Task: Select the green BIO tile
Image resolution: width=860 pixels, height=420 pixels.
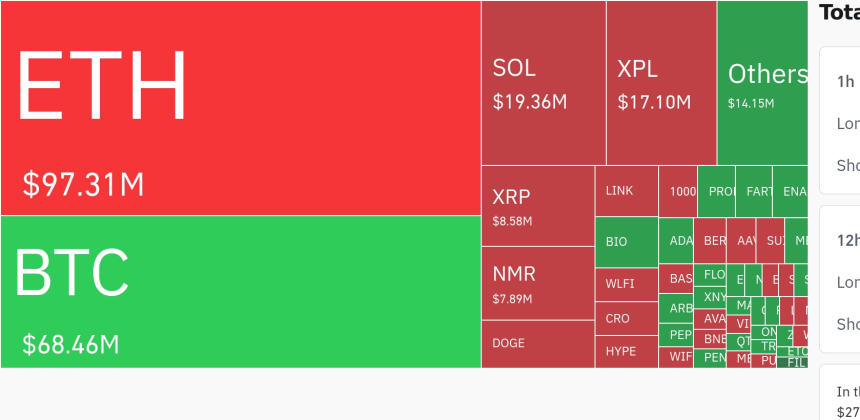Action: pos(626,242)
